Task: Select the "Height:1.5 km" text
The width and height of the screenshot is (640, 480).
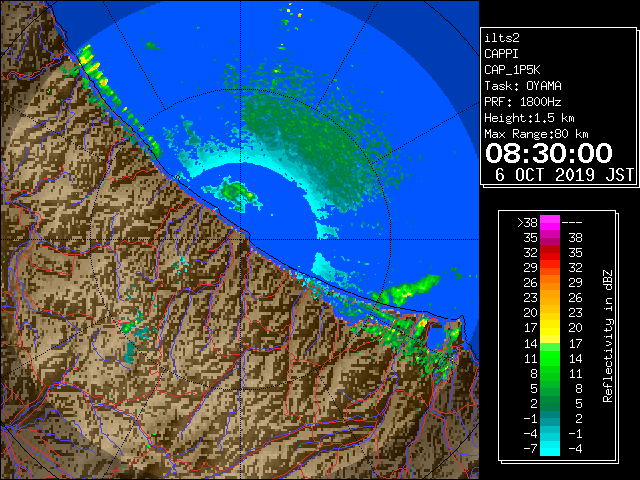Action: (x=529, y=118)
